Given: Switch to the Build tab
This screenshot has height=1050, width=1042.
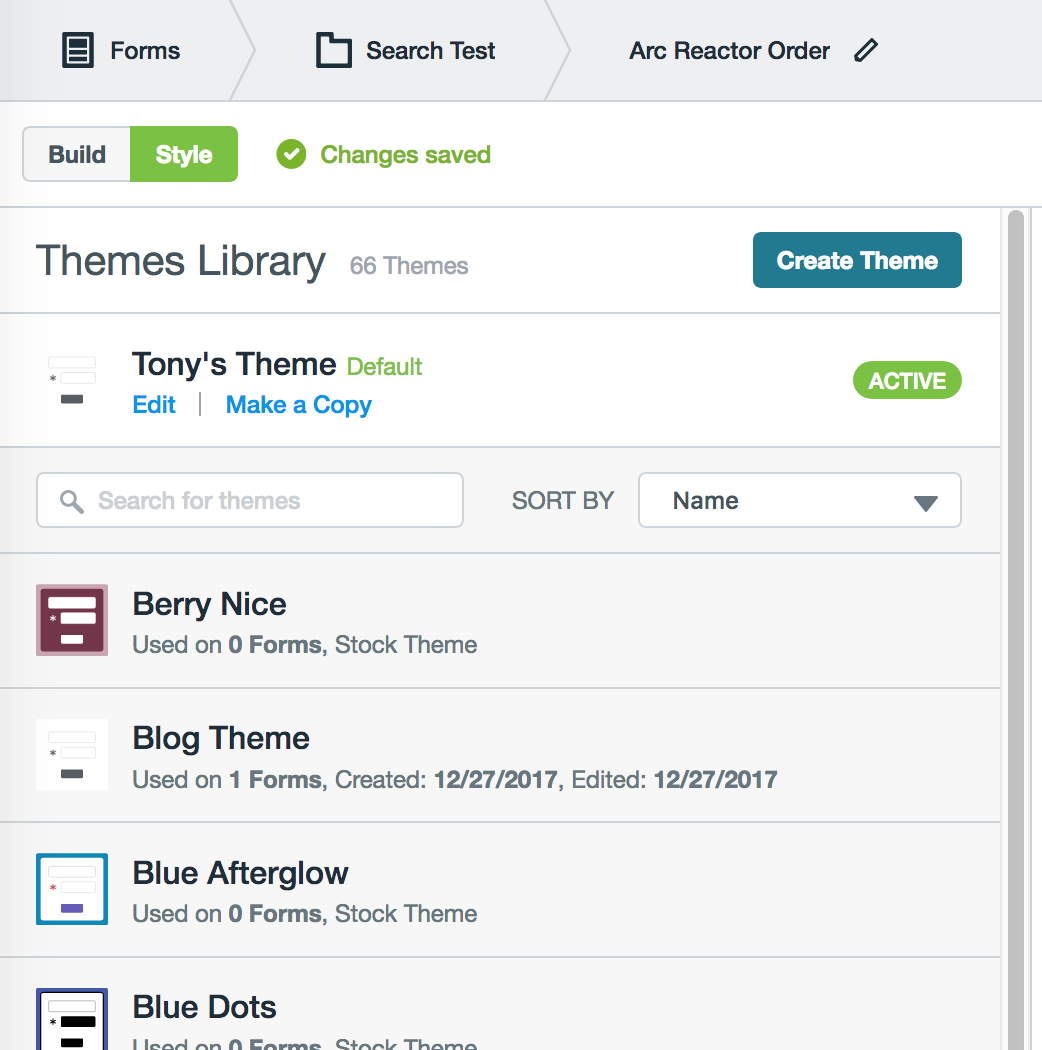Looking at the screenshot, I should (x=77, y=154).
